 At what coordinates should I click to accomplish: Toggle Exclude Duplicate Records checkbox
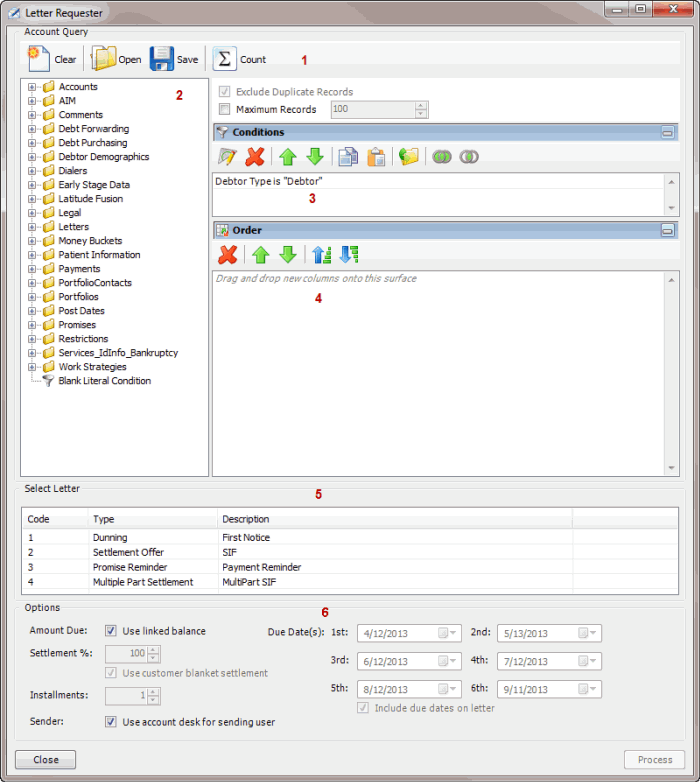224,92
